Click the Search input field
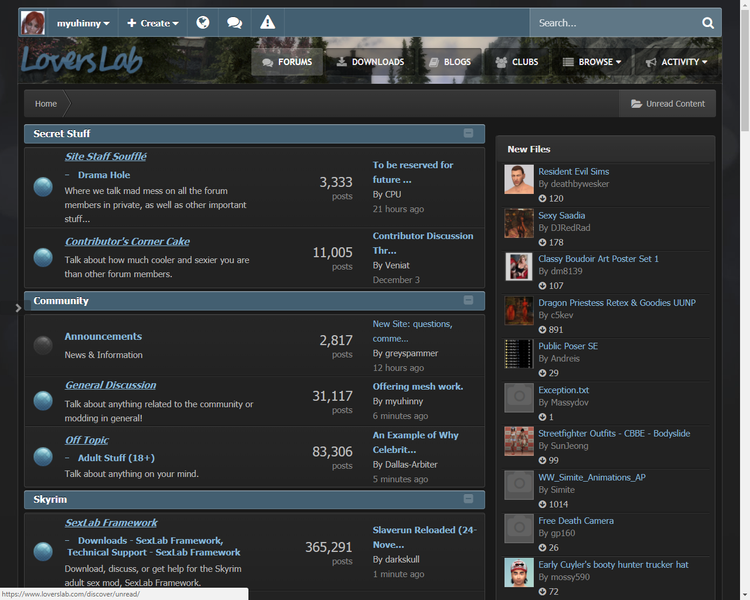This screenshot has width=750, height=600. point(615,22)
